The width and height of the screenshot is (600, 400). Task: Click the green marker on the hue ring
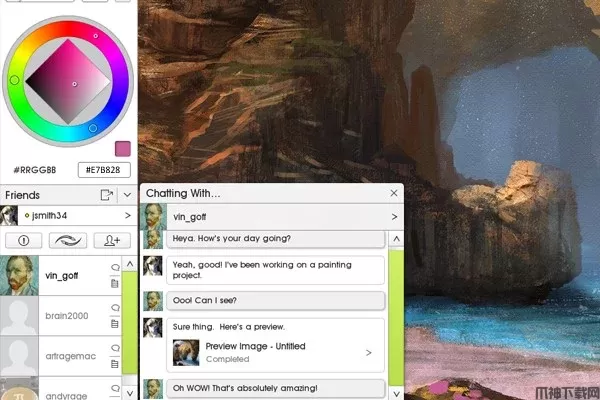point(15,80)
